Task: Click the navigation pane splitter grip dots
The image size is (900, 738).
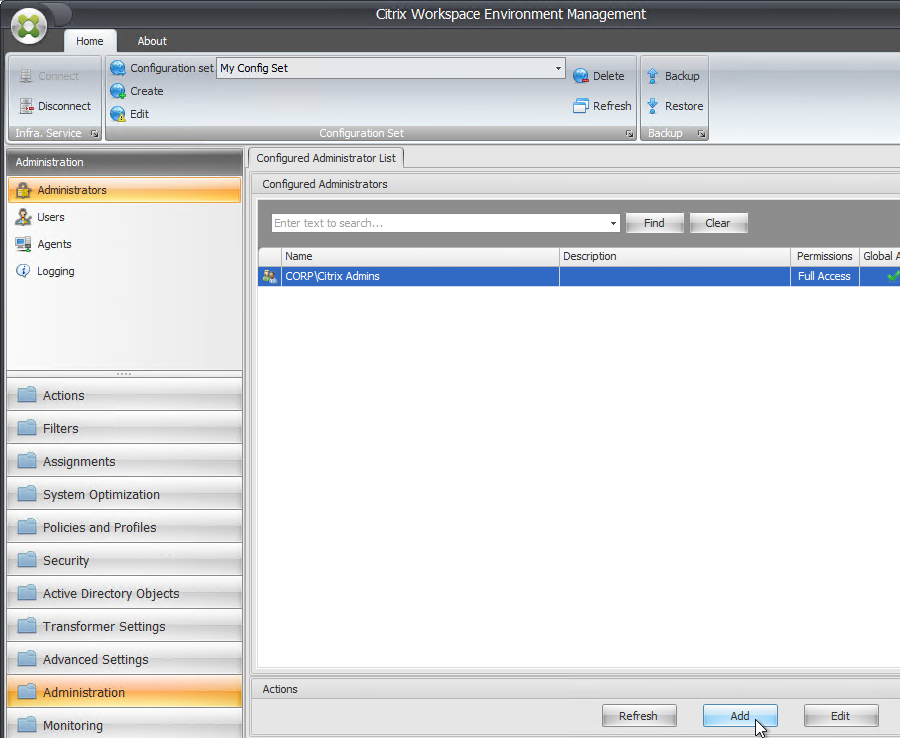Action: (124, 374)
